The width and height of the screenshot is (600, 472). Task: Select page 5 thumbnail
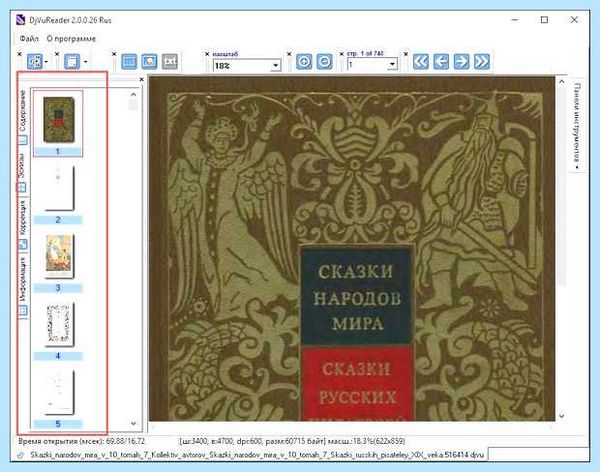click(59, 392)
